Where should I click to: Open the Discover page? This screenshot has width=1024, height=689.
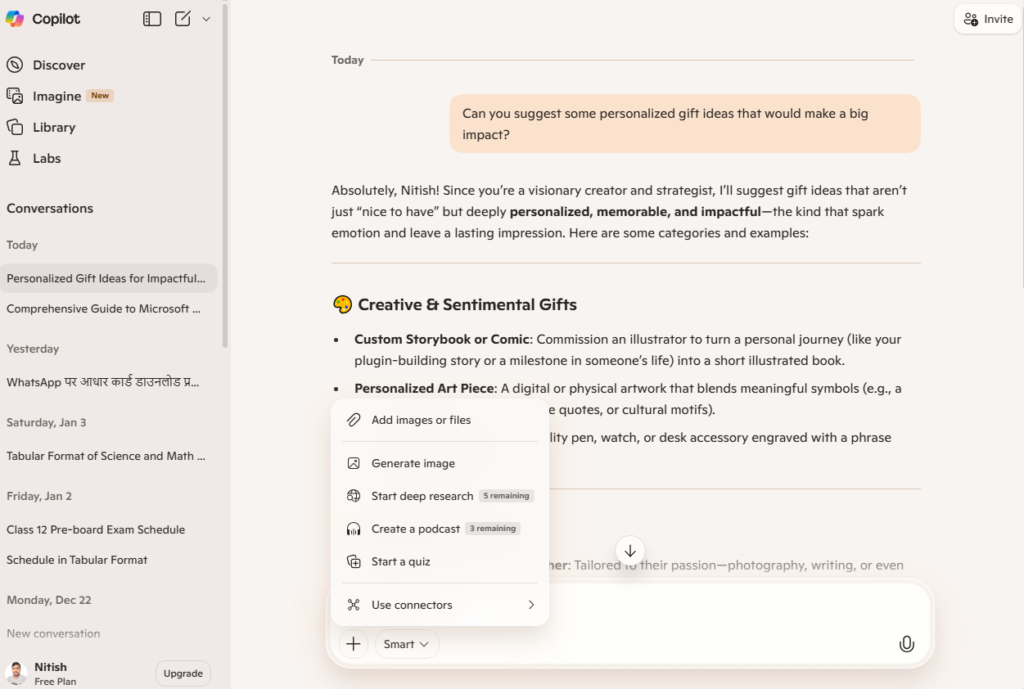(58, 65)
